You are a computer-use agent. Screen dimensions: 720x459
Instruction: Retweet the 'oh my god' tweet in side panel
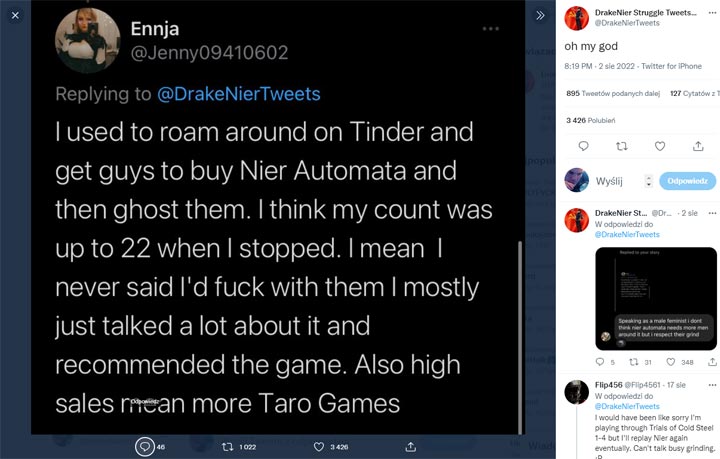[x=620, y=145]
